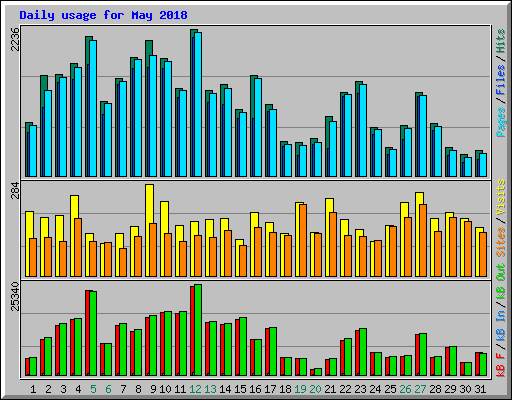Click day label "15" on the x-axis
The height and width of the screenshot is (400, 512).
click(240, 389)
